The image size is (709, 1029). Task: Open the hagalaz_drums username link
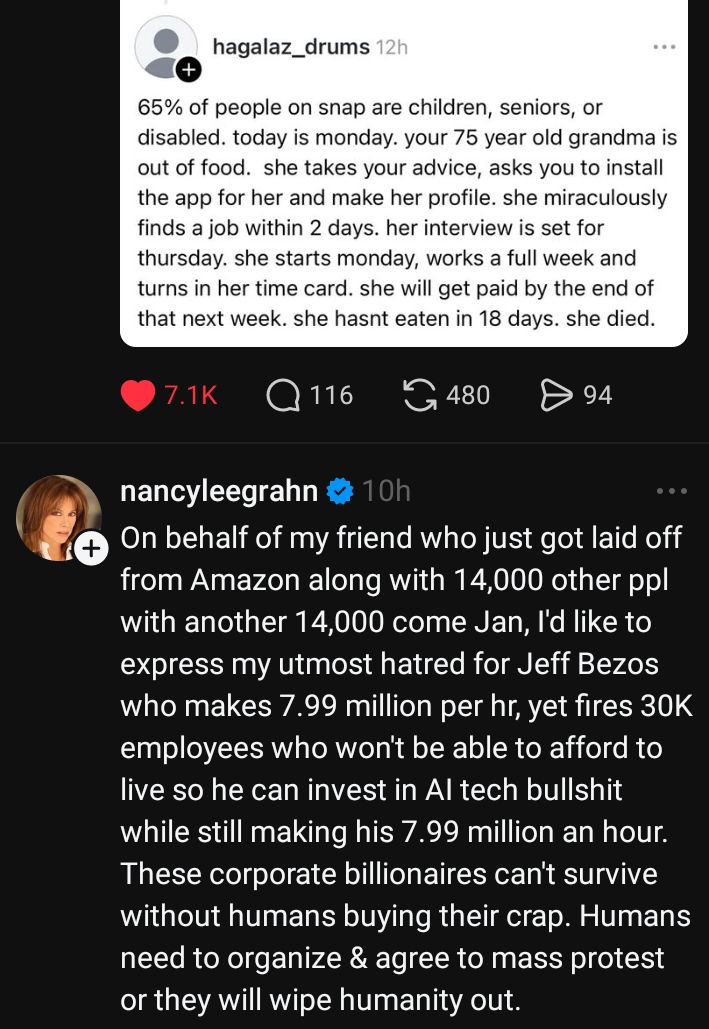click(x=291, y=47)
